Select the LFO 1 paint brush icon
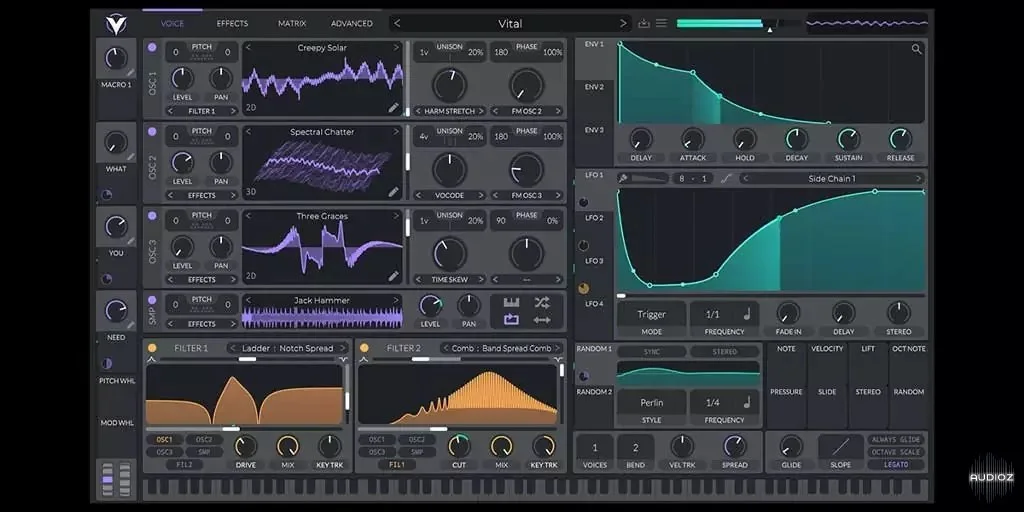This screenshot has height=512, width=1024. (x=624, y=178)
